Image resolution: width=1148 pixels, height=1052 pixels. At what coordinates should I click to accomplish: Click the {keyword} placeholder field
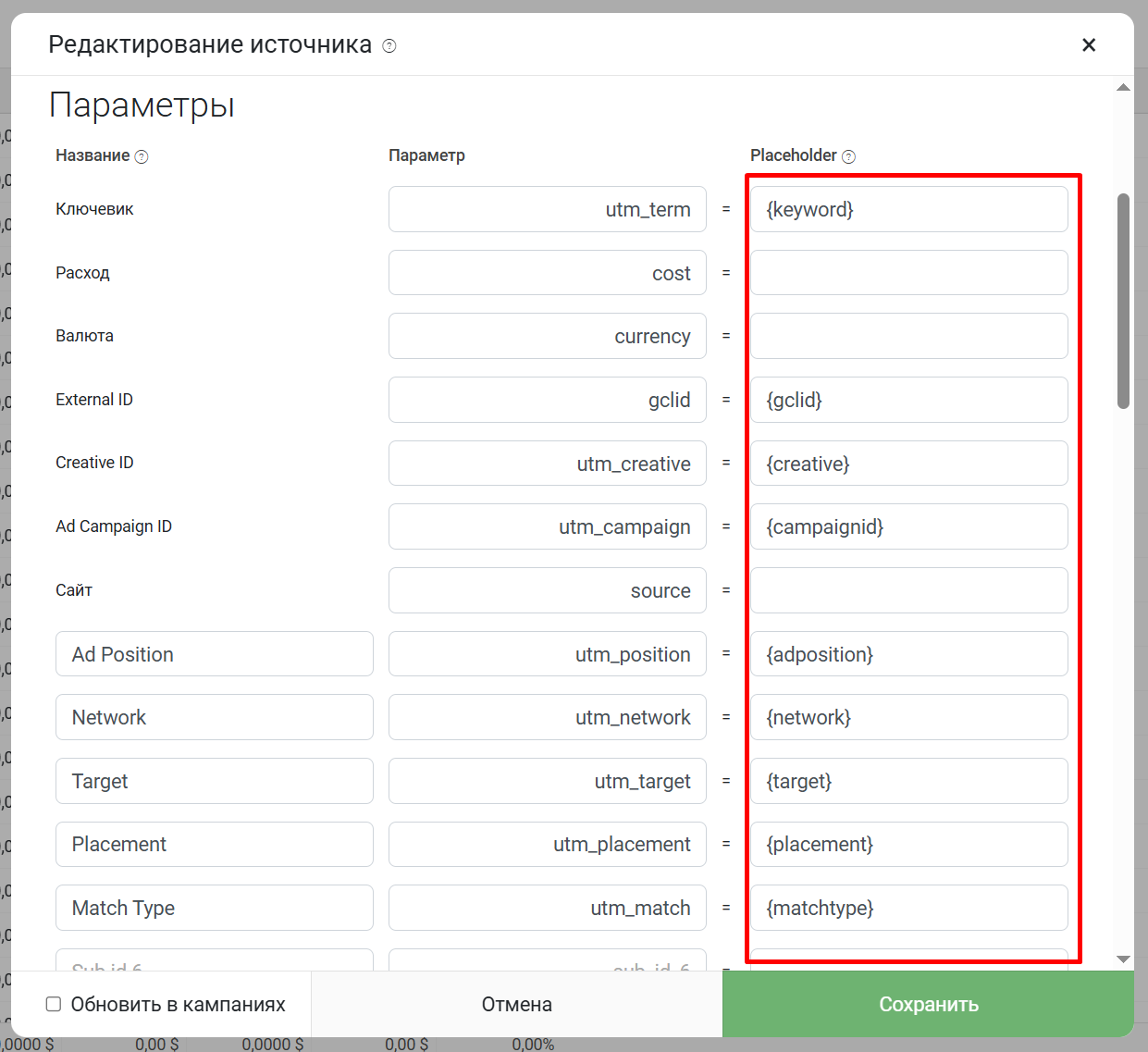point(909,209)
